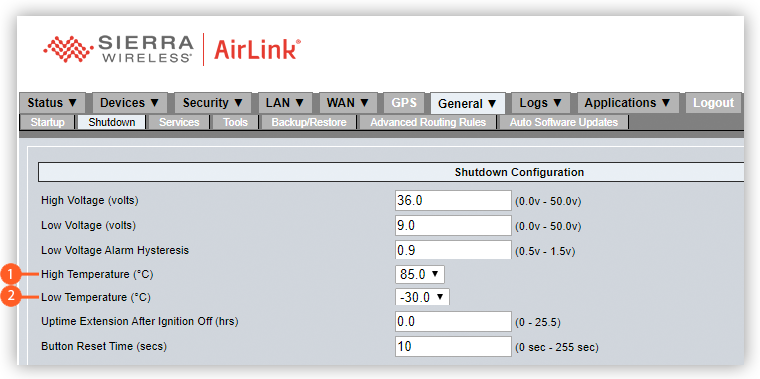The width and height of the screenshot is (760, 379).
Task: Click the (0.5v - 1.5v) range hint
Action: tap(545, 252)
